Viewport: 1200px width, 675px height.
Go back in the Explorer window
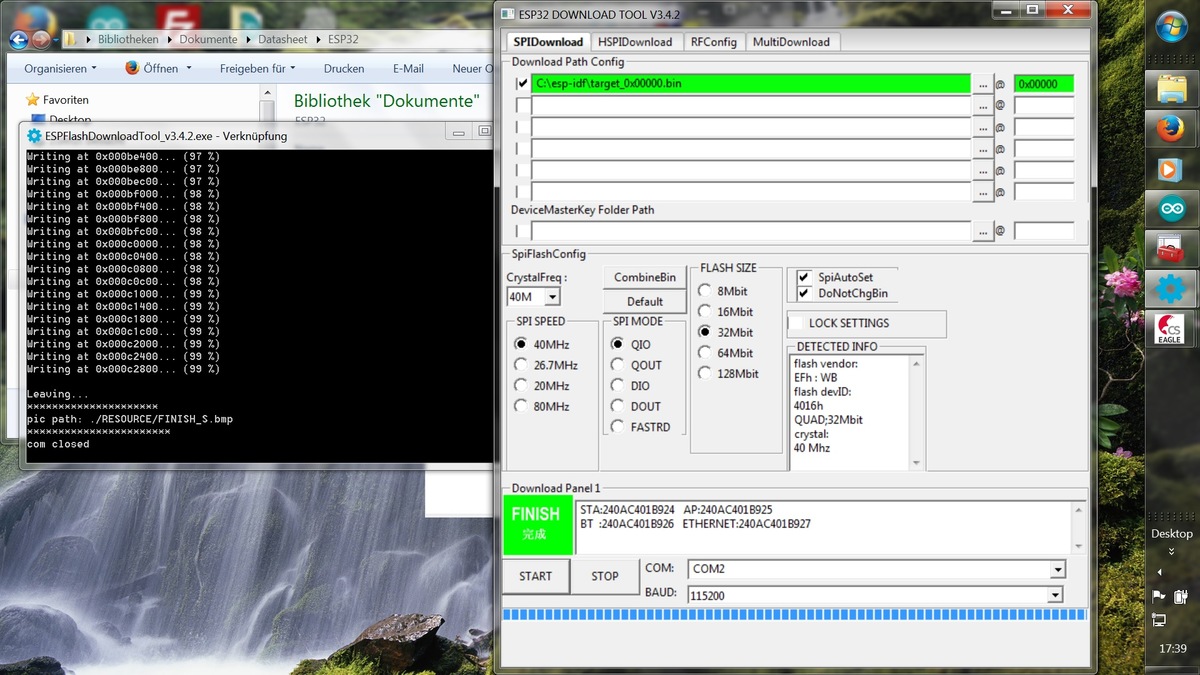(x=18, y=39)
